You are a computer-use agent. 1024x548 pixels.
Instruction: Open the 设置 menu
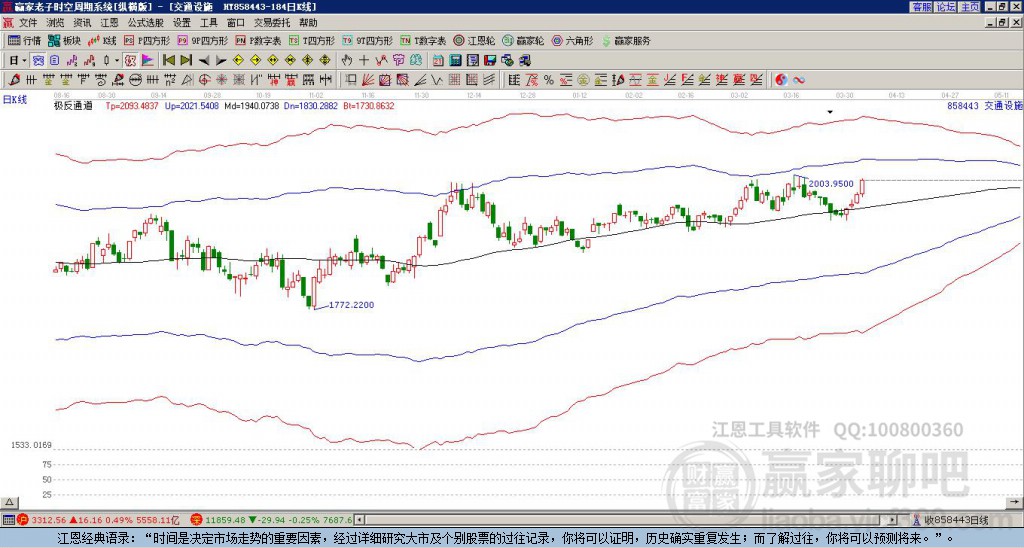click(x=182, y=23)
